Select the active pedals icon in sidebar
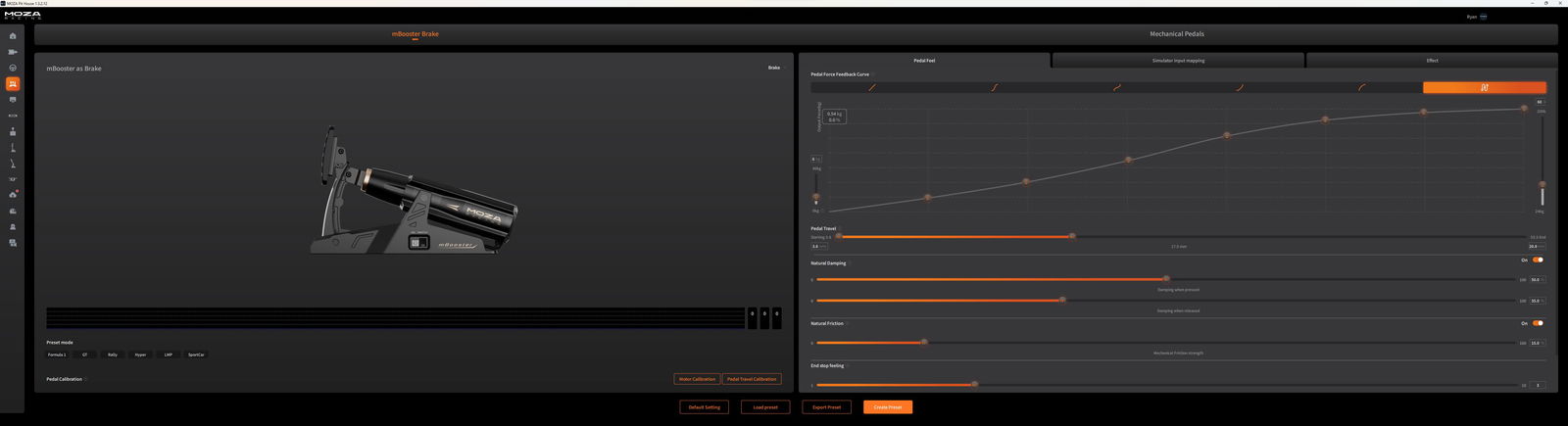The height and width of the screenshot is (426, 1568). 13,84
